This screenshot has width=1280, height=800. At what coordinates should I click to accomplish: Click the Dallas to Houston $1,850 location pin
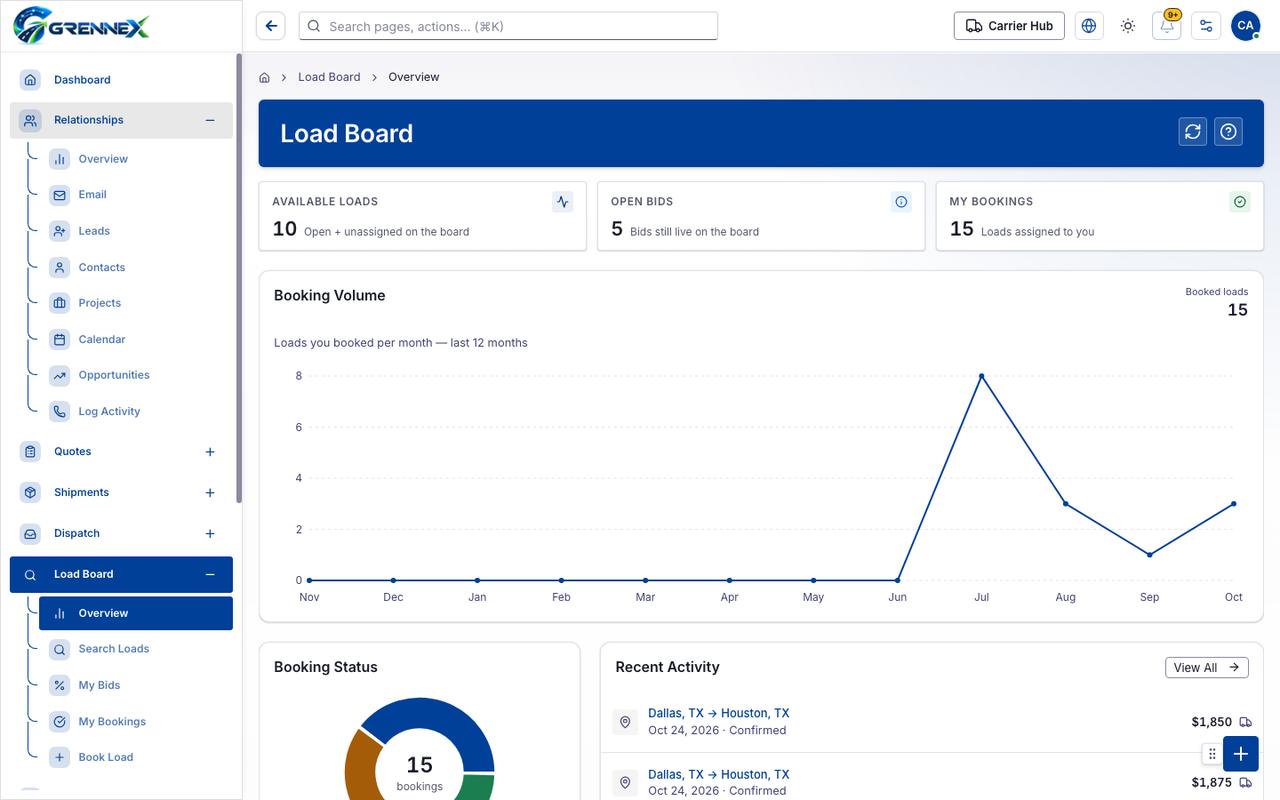[x=625, y=721]
